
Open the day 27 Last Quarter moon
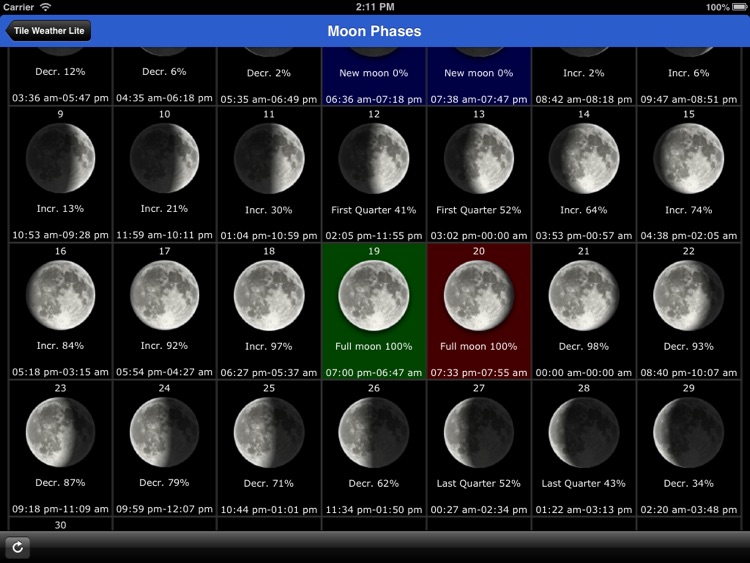479,433
